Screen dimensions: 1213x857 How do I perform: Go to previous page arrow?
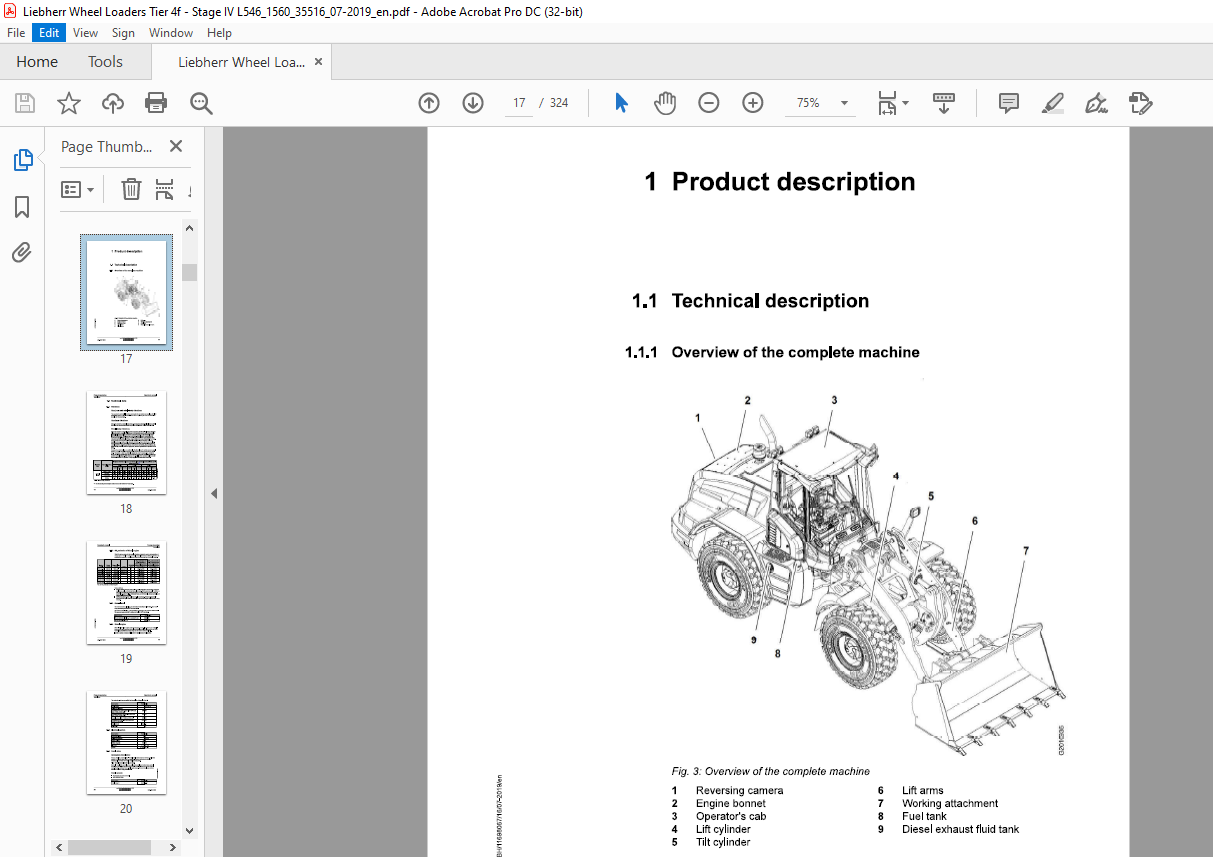pyautogui.click(x=429, y=103)
